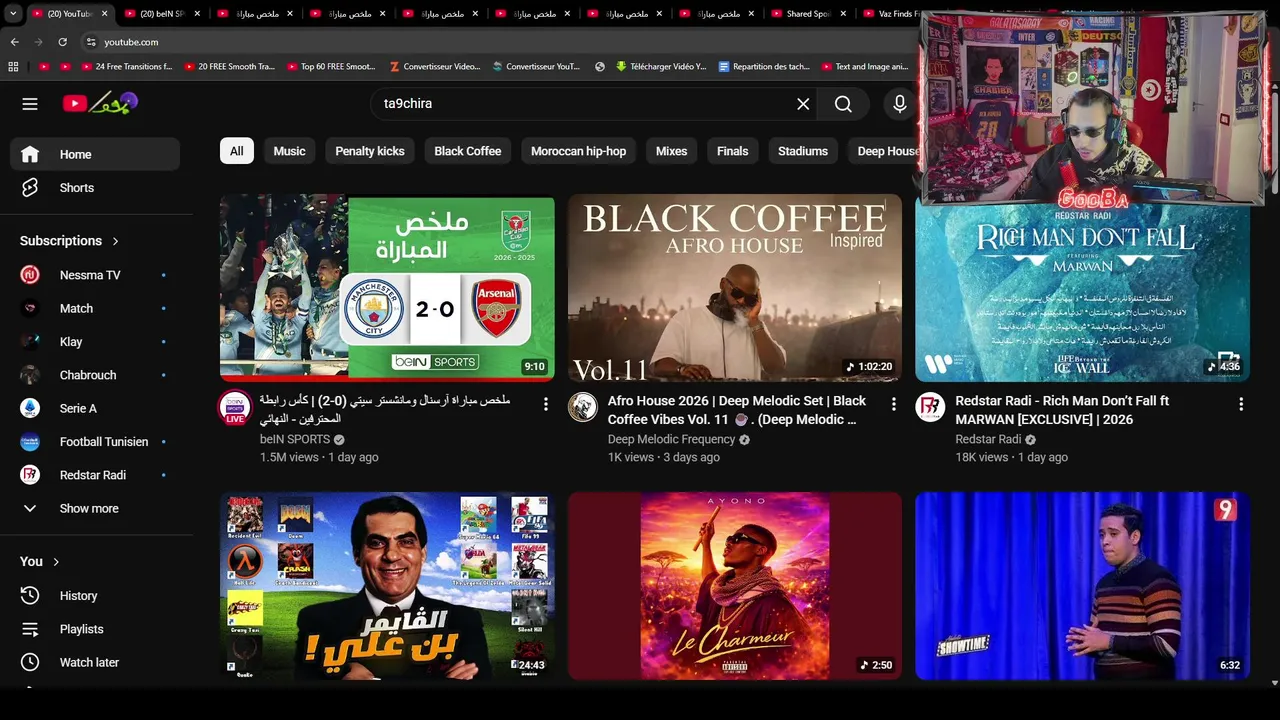Open the Repartition des tach... bookmark
The height and width of the screenshot is (720, 1280).
[x=763, y=67]
